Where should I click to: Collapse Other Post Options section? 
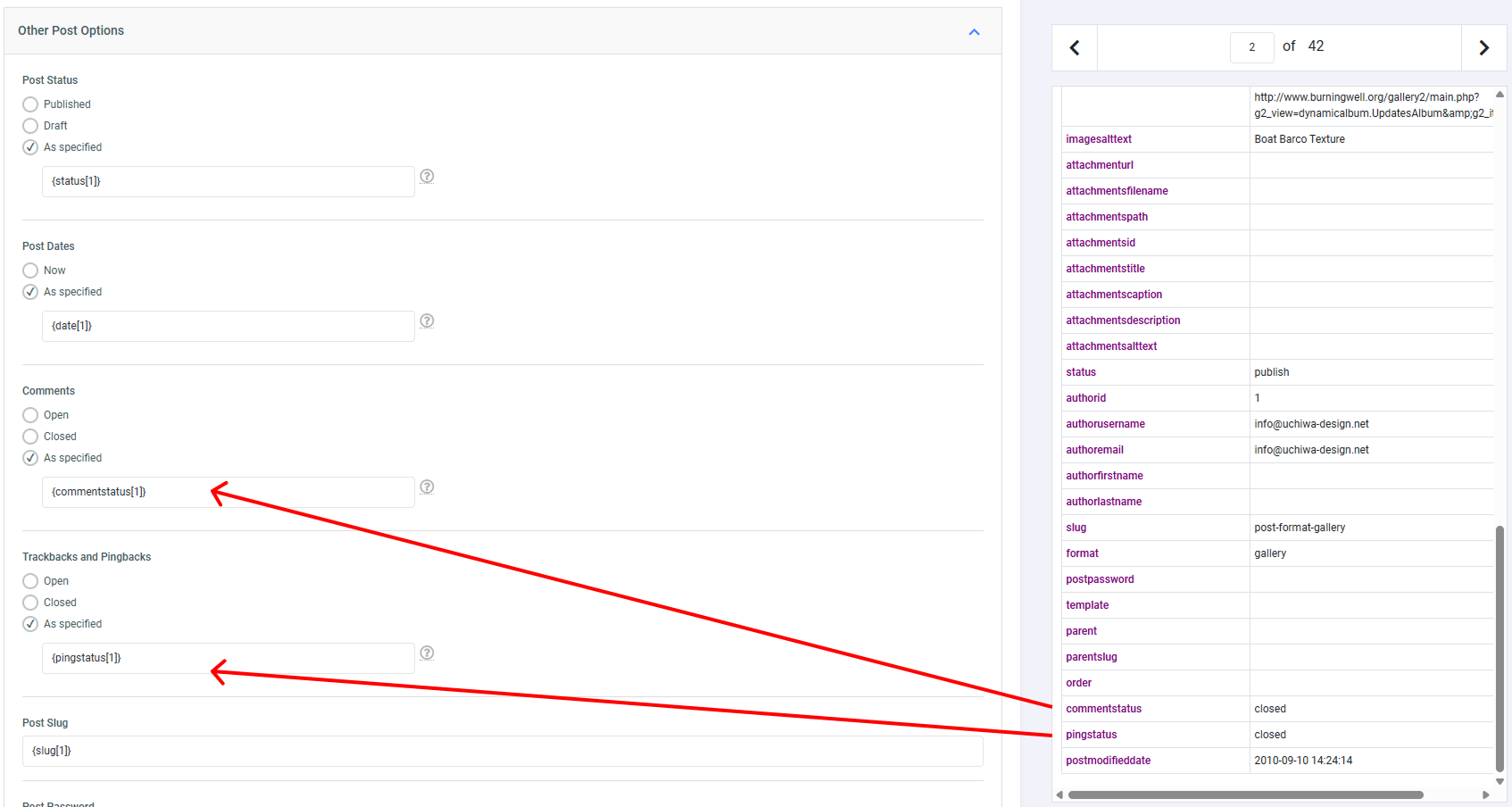click(974, 31)
